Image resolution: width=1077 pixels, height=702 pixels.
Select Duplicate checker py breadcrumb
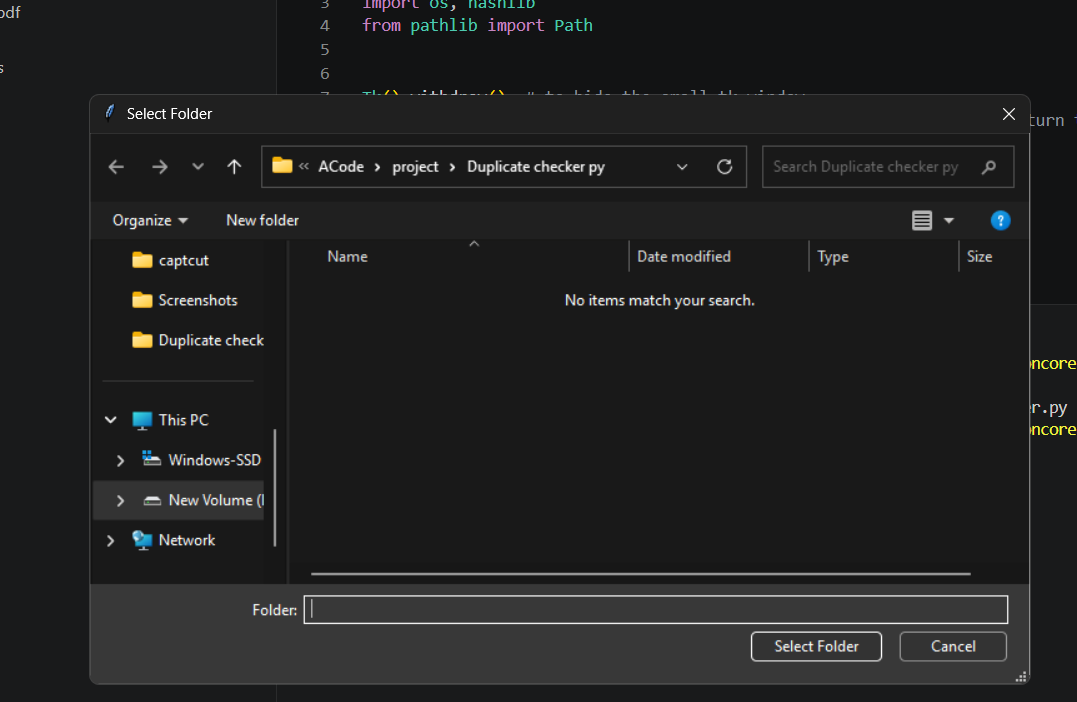(536, 167)
